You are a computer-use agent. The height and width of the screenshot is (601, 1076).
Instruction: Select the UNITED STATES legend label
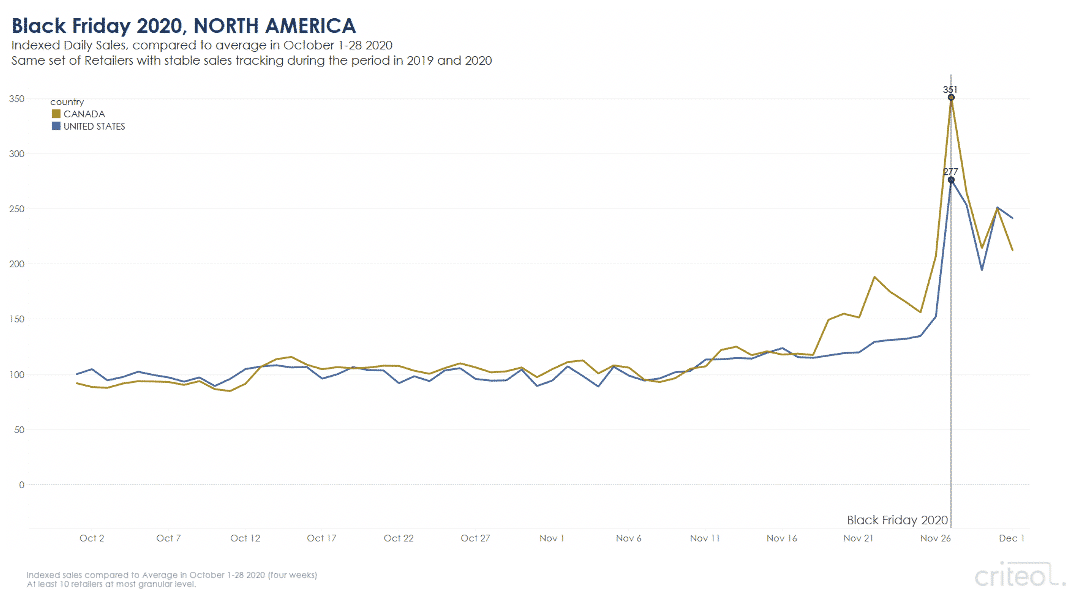pyautogui.click(x=95, y=126)
